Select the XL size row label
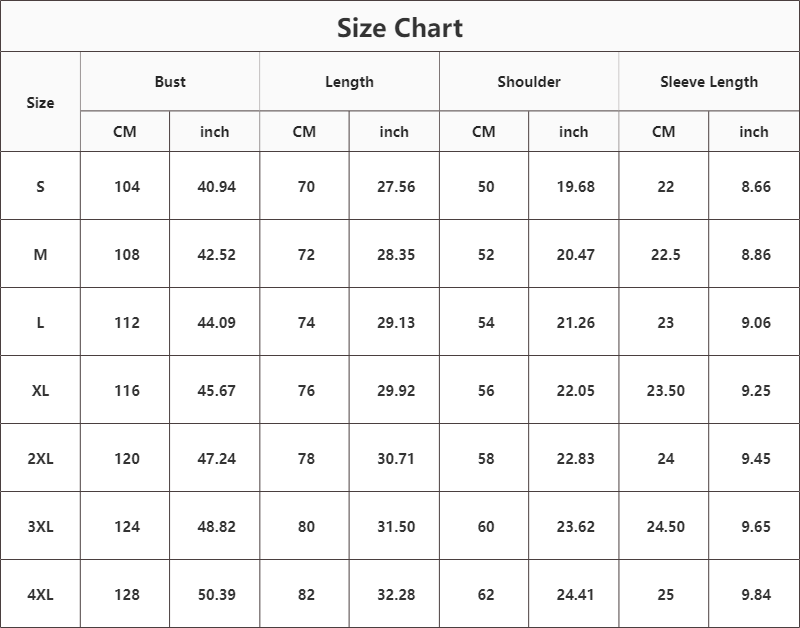 [40, 391]
